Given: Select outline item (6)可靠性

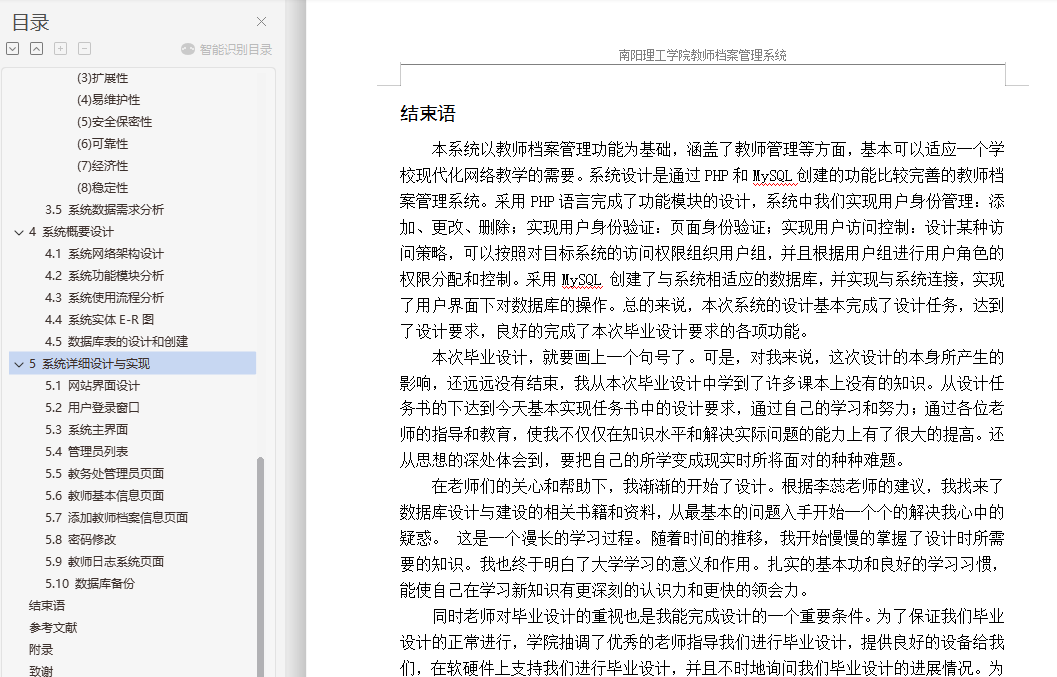Looking at the screenshot, I should tap(102, 144).
